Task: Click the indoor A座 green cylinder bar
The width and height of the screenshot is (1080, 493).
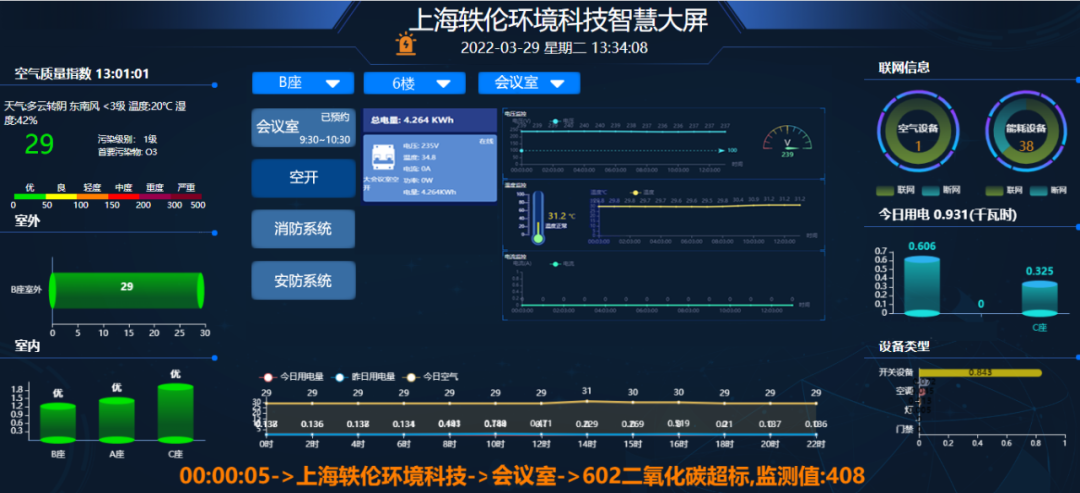Action: [116, 419]
